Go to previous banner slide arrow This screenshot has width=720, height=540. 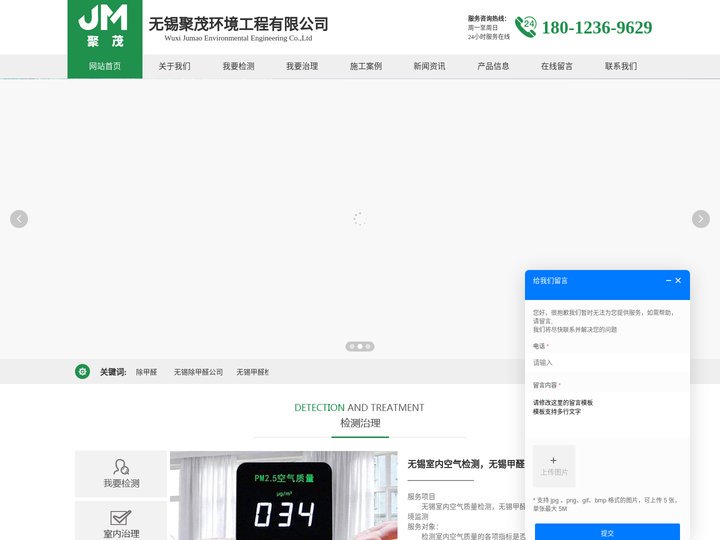[x=19, y=219]
